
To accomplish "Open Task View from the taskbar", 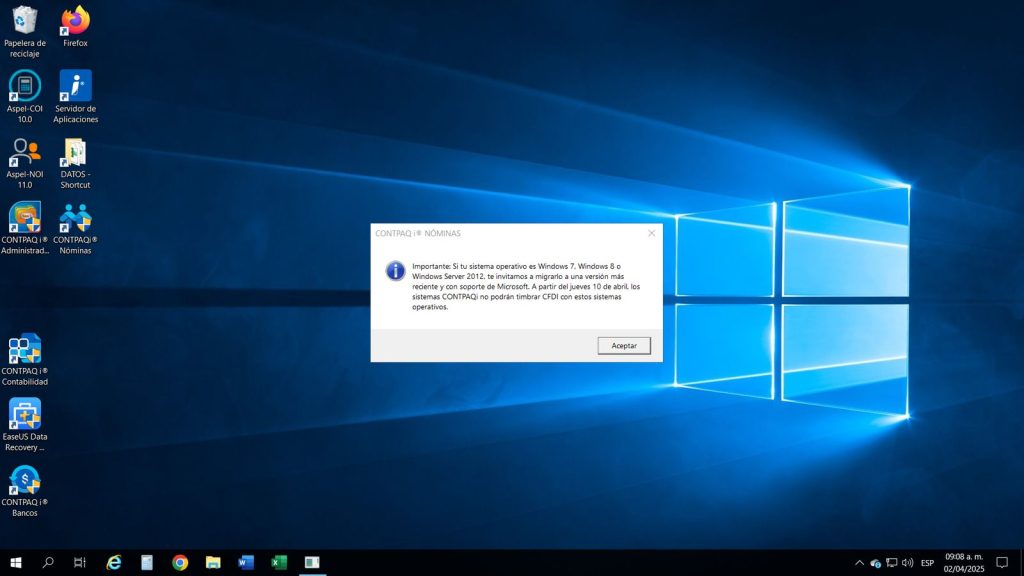I will (80, 562).
